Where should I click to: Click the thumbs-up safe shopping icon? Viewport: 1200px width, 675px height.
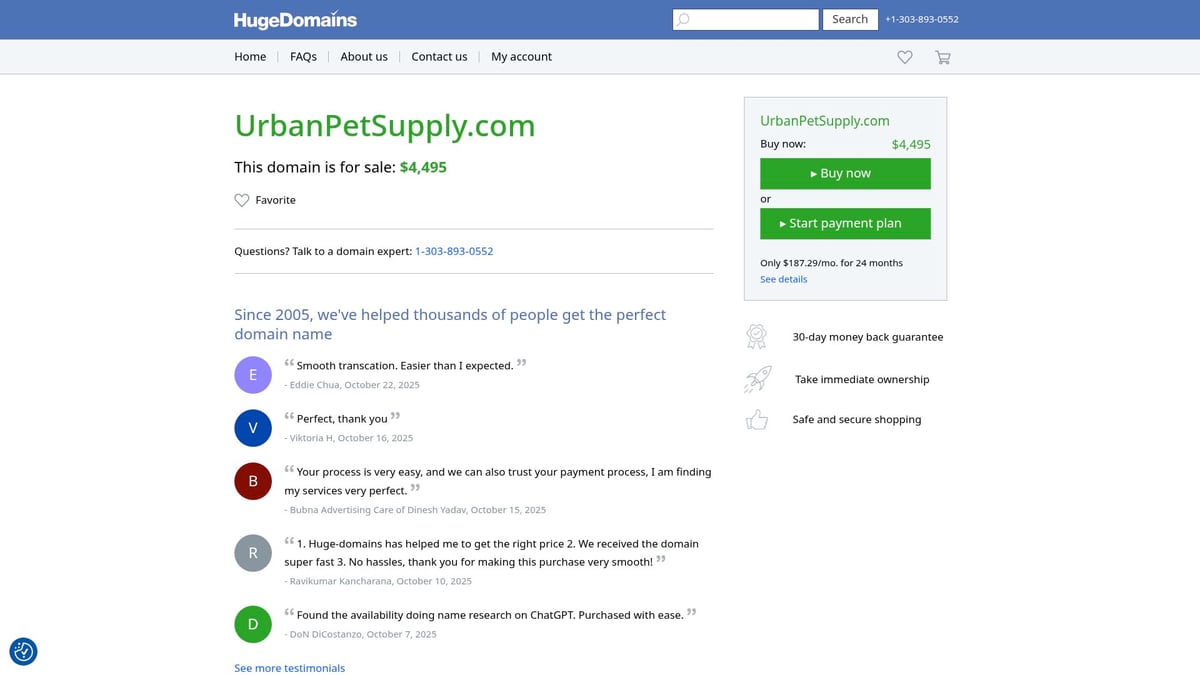tap(757, 419)
